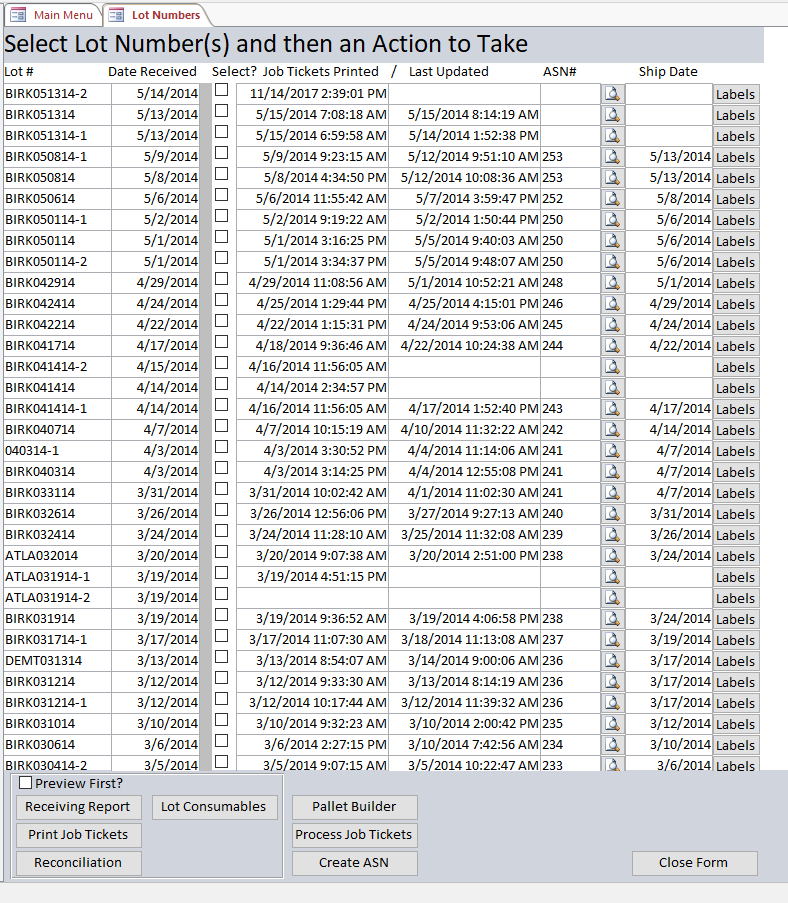Image resolution: width=788 pixels, height=903 pixels.
Task: Click the magnifier icon for BIRK030614
Action: tap(613, 745)
